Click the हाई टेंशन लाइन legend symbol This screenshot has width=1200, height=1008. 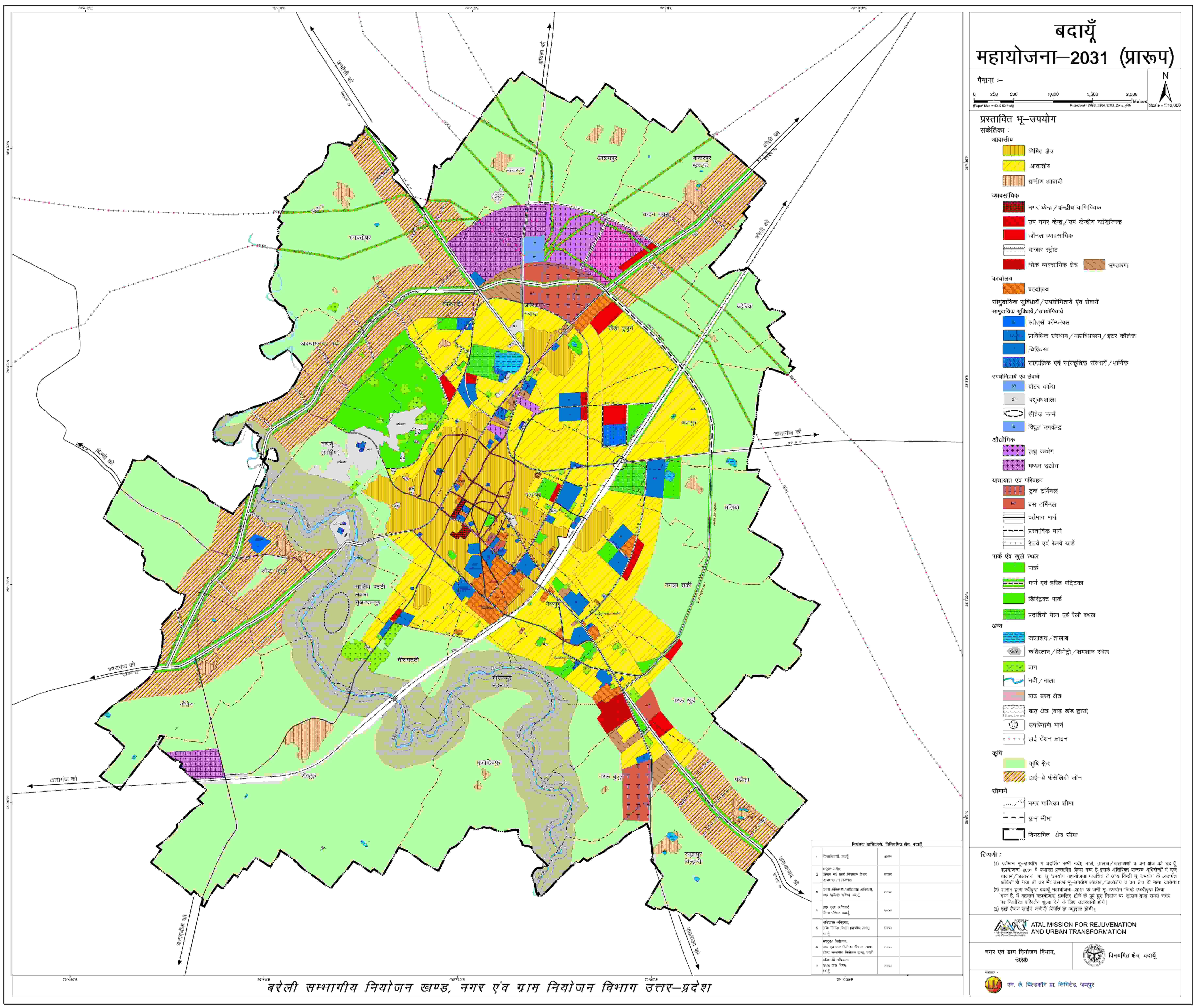coord(1014,739)
